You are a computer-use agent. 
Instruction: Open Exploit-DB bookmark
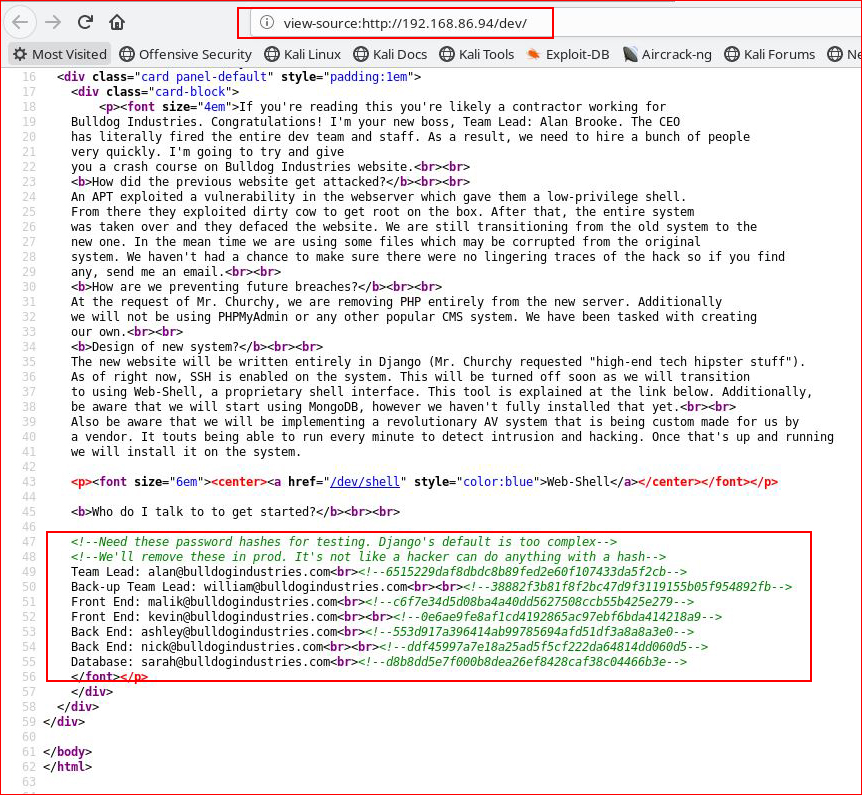pos(568,54)
